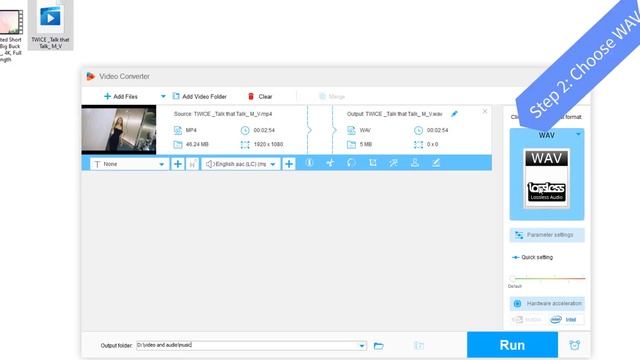Click the greyed Merge button
The height and width of the screenshot is (360, 640).
pyautogui.click(x=332, y=96)
